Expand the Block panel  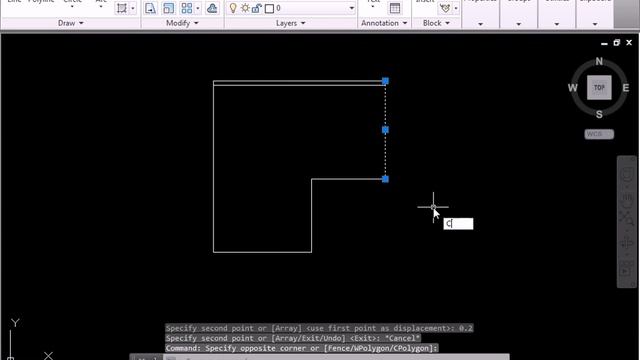436,23
